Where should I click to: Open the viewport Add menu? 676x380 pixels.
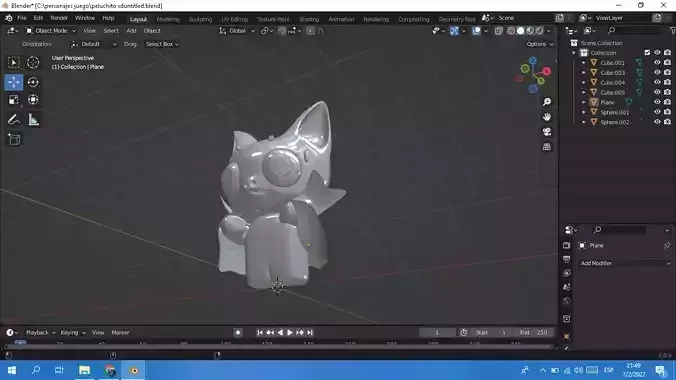click(x=131, y=31)
